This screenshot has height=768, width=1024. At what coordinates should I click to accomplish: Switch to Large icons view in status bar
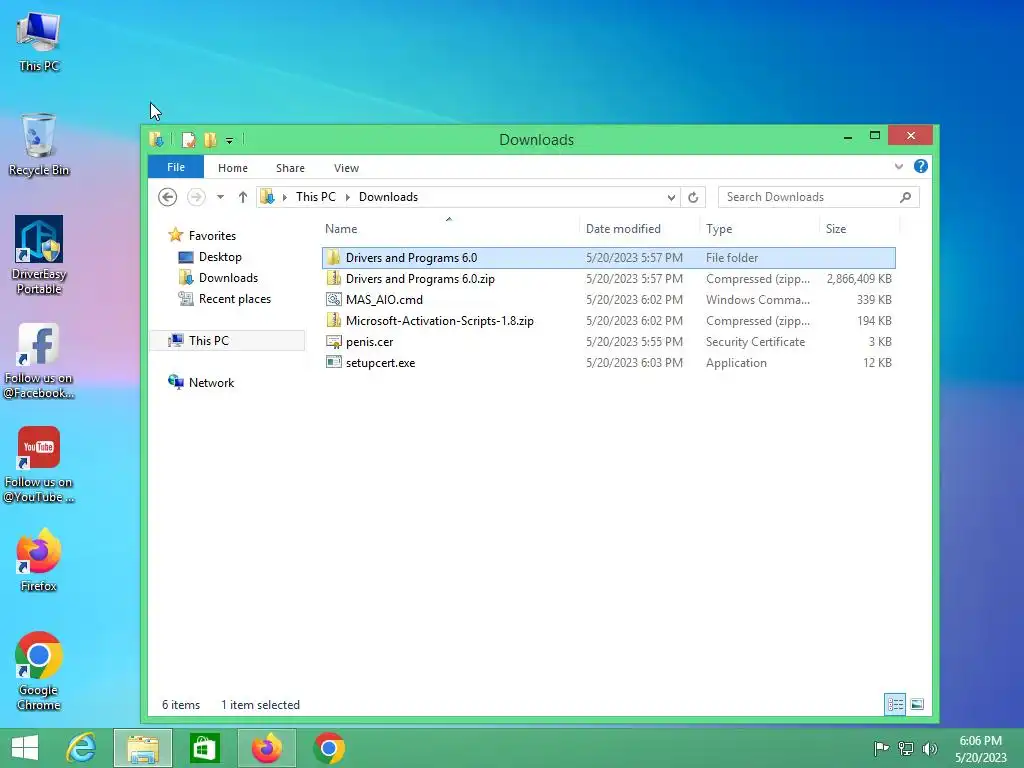[x=917, y=704]
